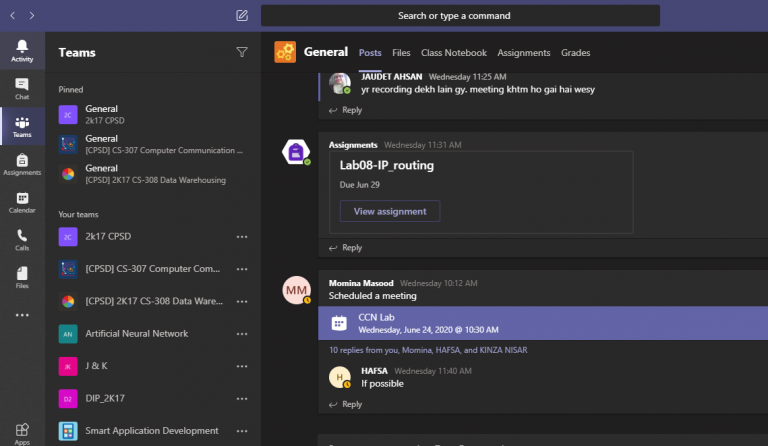Screen dimensions: 768x446
Task: Click the DIP_2K17 team avatar
Action: 68,399
